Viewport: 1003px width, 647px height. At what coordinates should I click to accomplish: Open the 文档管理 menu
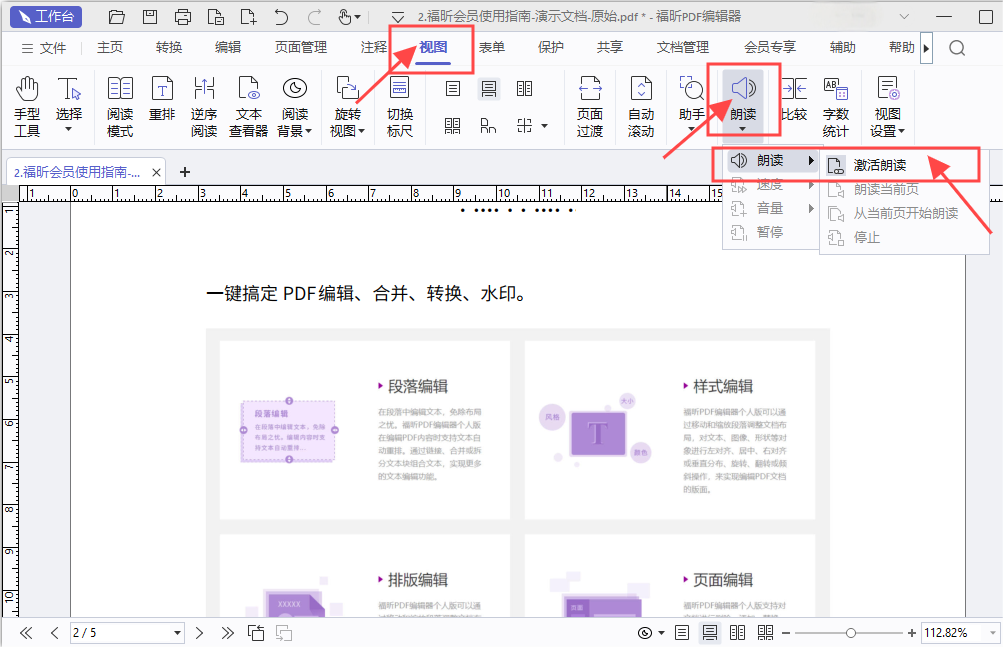tap(683, 46)
